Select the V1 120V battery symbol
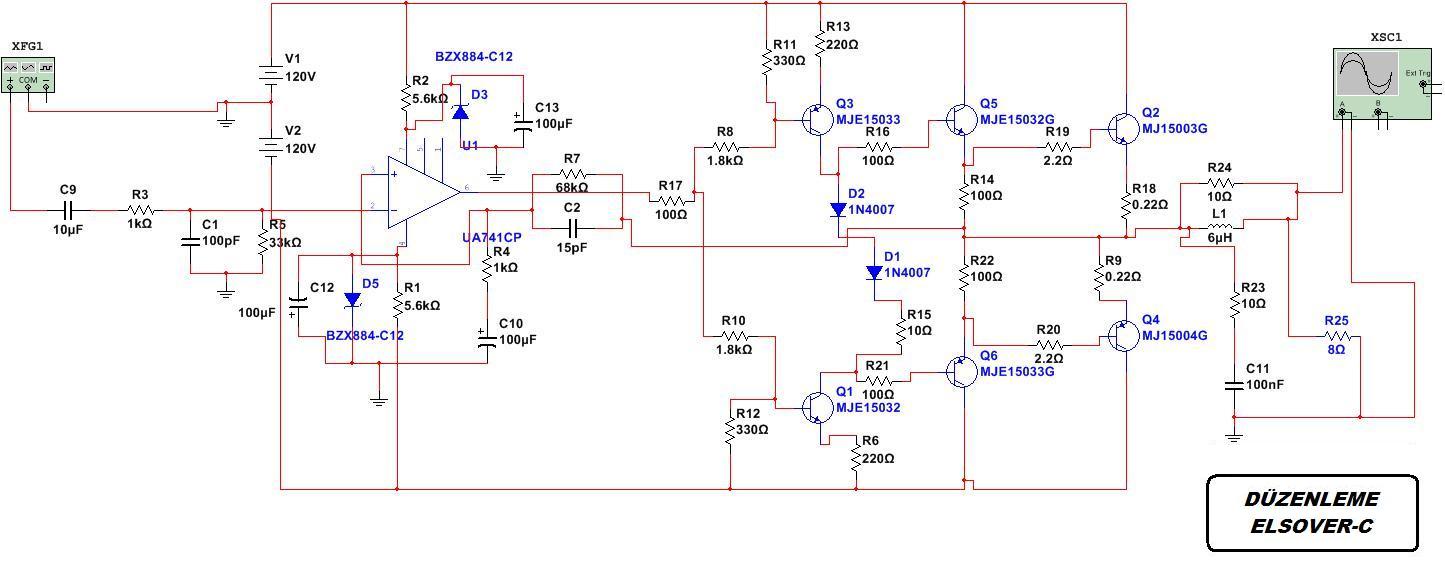Screen dimensions: 1445x580 tap(271, 75)
